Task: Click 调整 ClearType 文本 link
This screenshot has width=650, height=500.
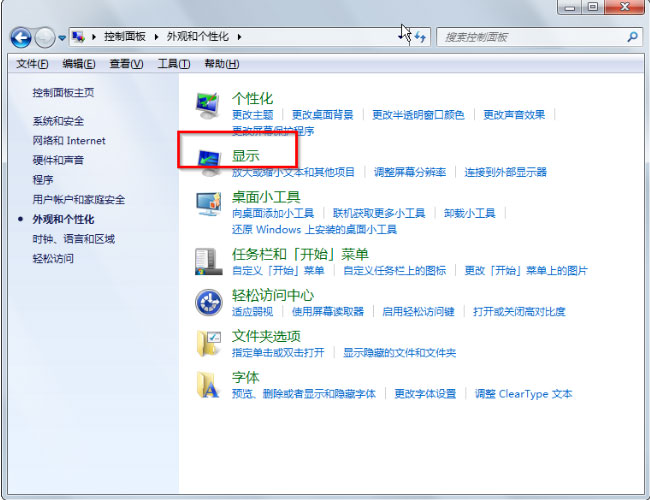Action: click(523, 394)
